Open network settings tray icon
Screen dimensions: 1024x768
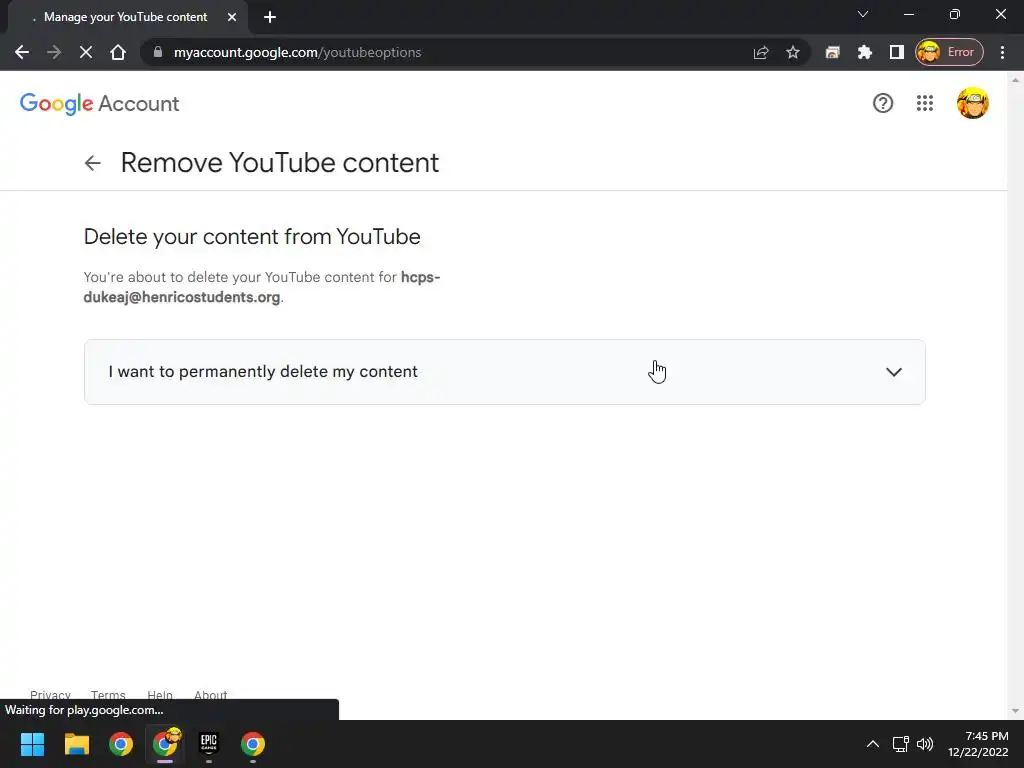[901, 744]
